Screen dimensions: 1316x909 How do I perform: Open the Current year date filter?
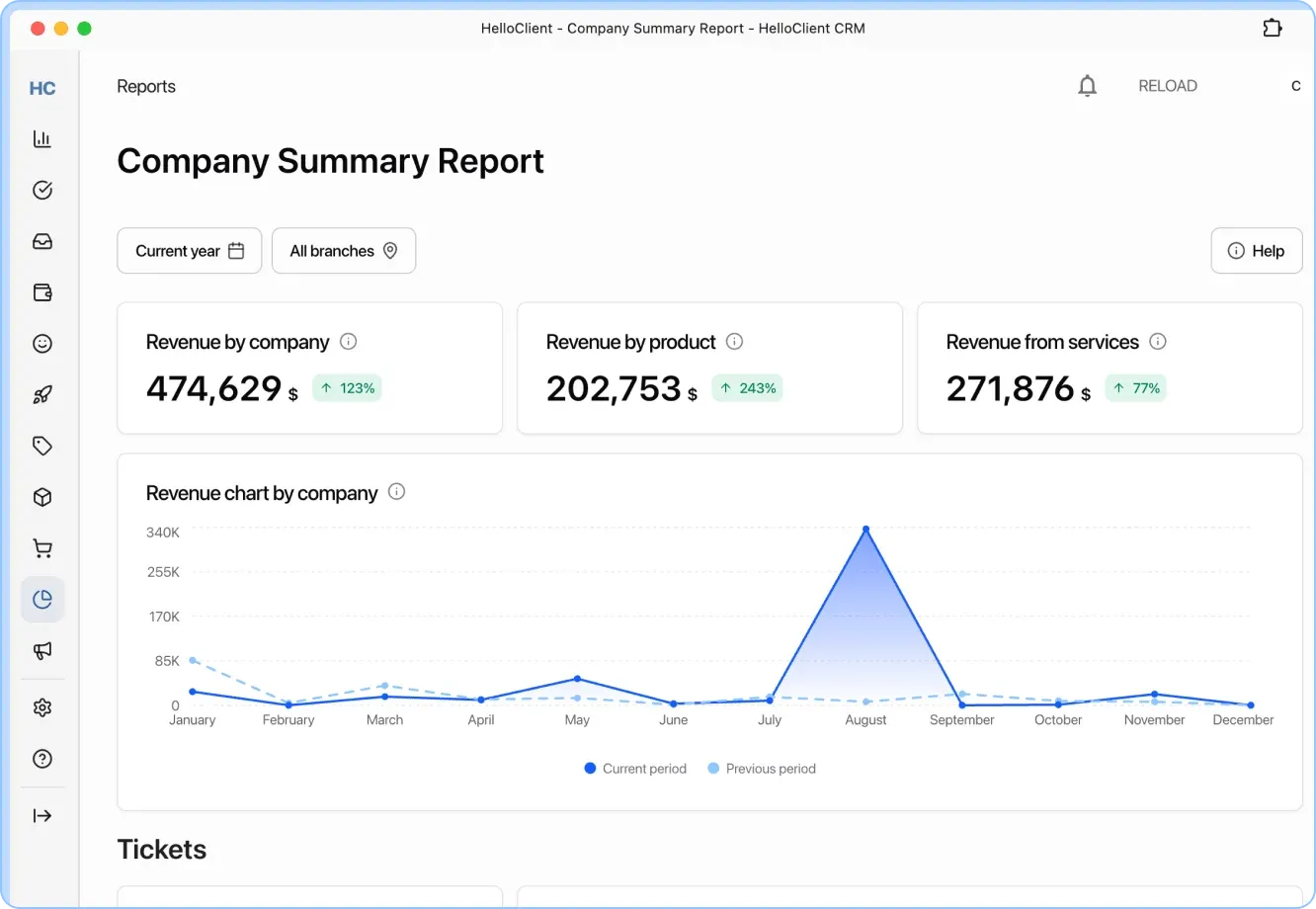(x=189, y=250)
